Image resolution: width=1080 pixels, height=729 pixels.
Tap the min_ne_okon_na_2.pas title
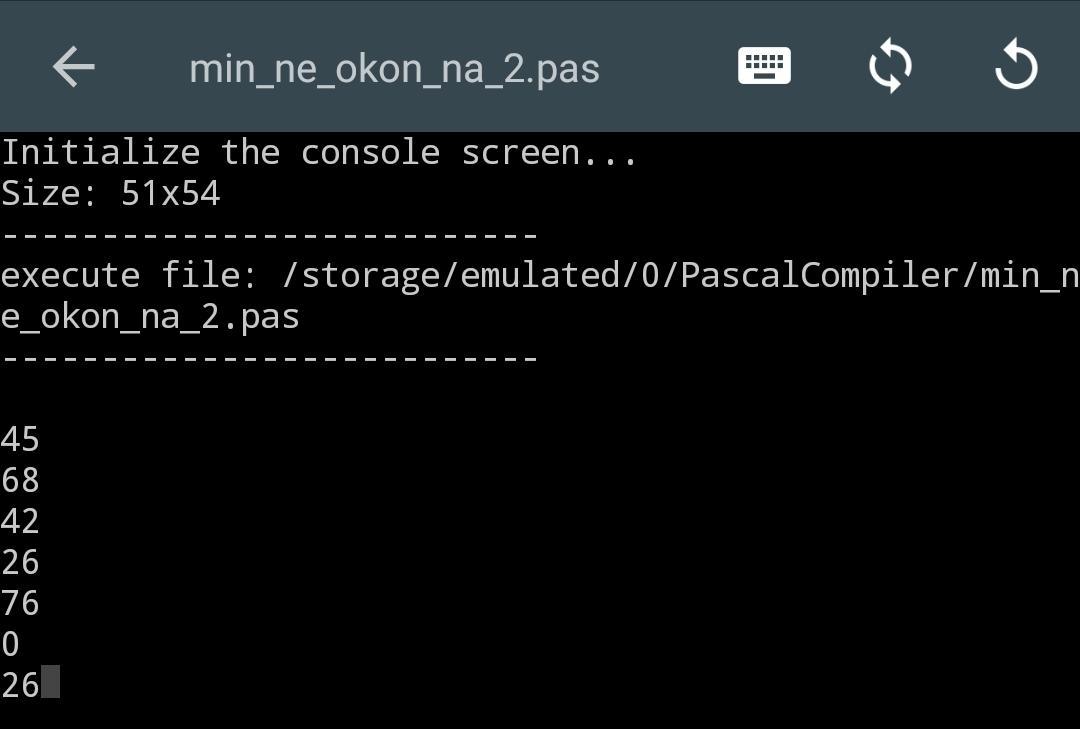(x=394, y=68)
